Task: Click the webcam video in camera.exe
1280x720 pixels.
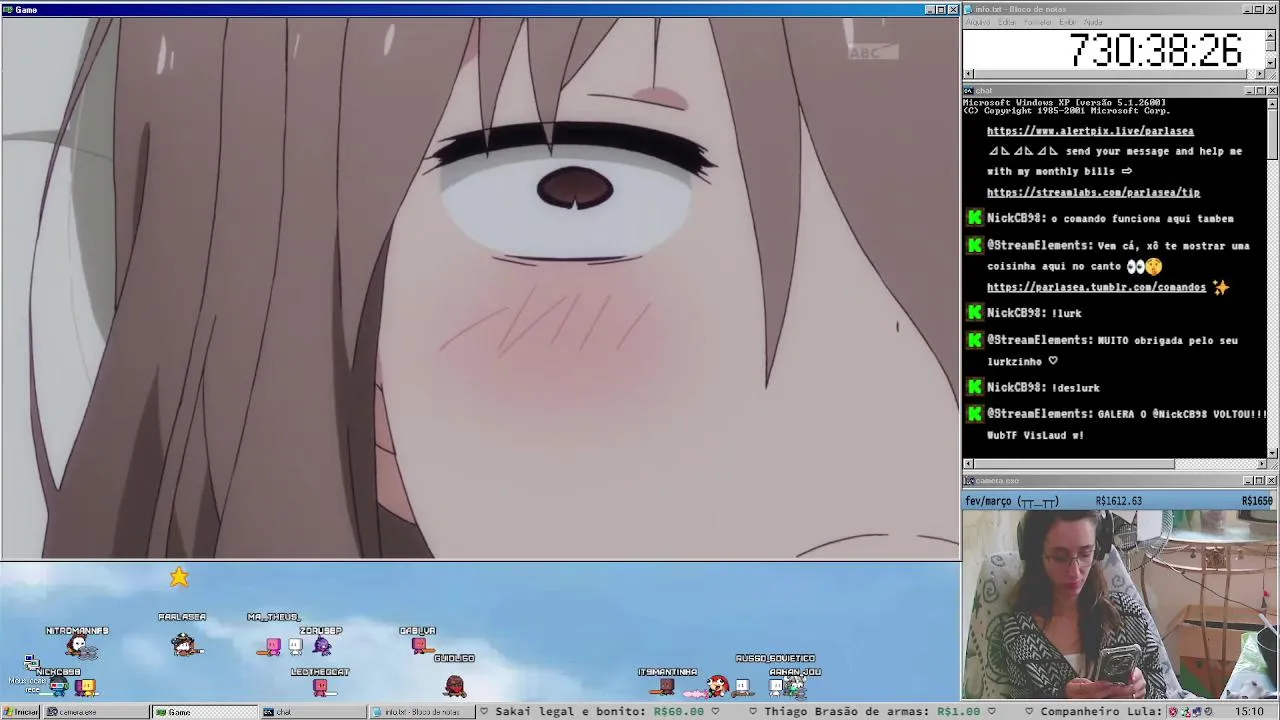Action: (x=1120, y=604)
